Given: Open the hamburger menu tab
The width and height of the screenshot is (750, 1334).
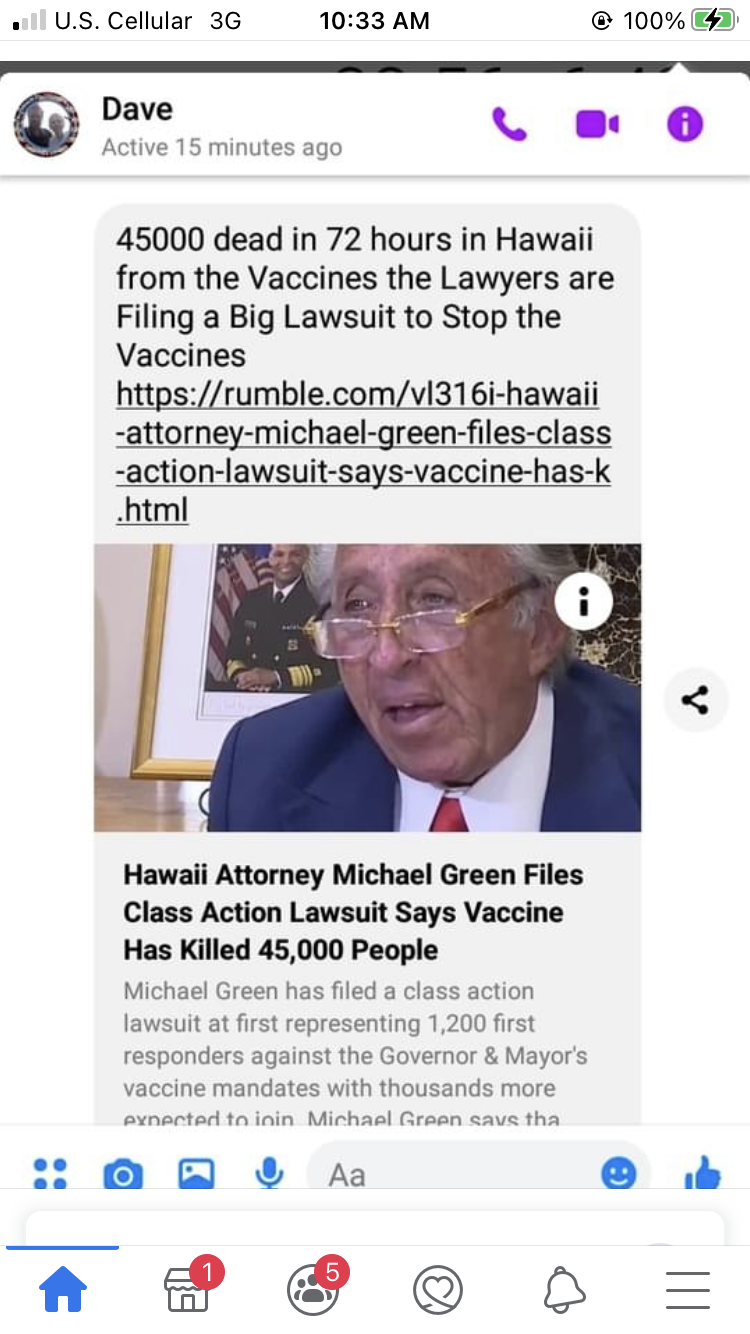Looking at the screenshot, I should (688, 1291).
